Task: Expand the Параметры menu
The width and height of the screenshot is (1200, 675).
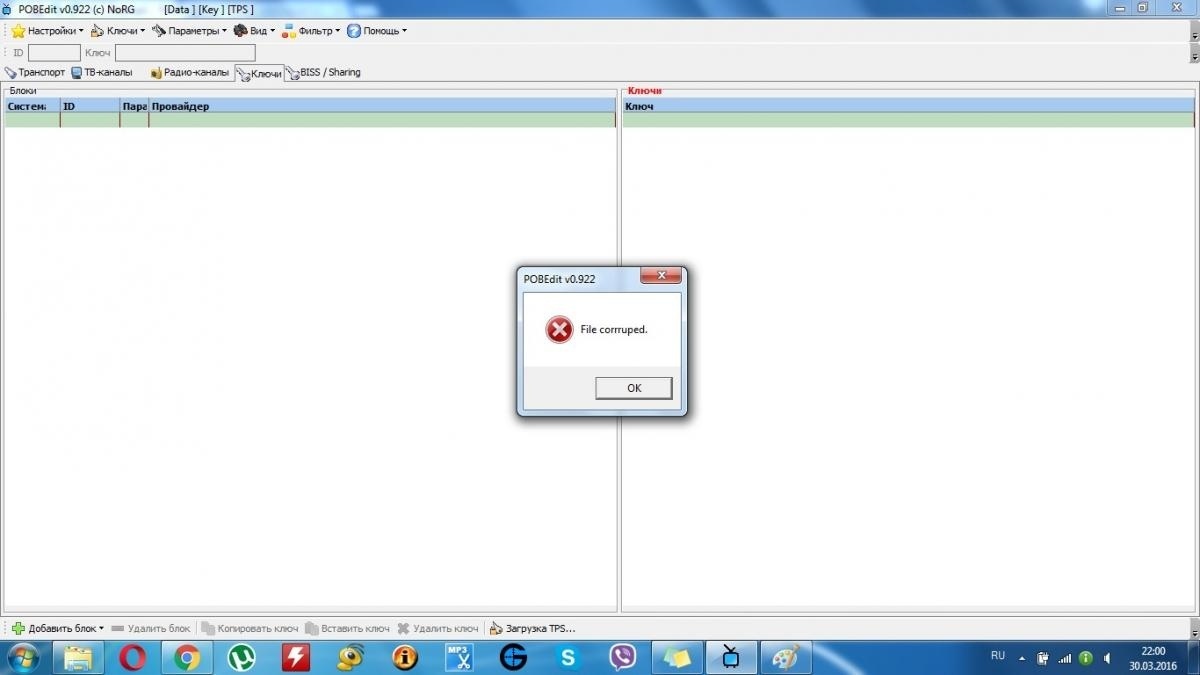Action: click(190, 31)
